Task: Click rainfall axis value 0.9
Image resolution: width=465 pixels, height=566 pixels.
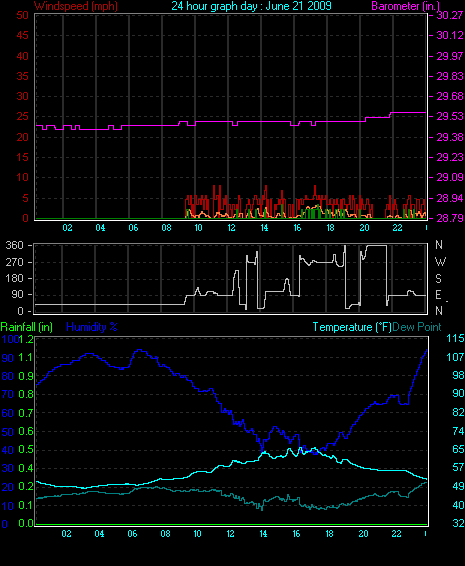Action: click(26, 376)
